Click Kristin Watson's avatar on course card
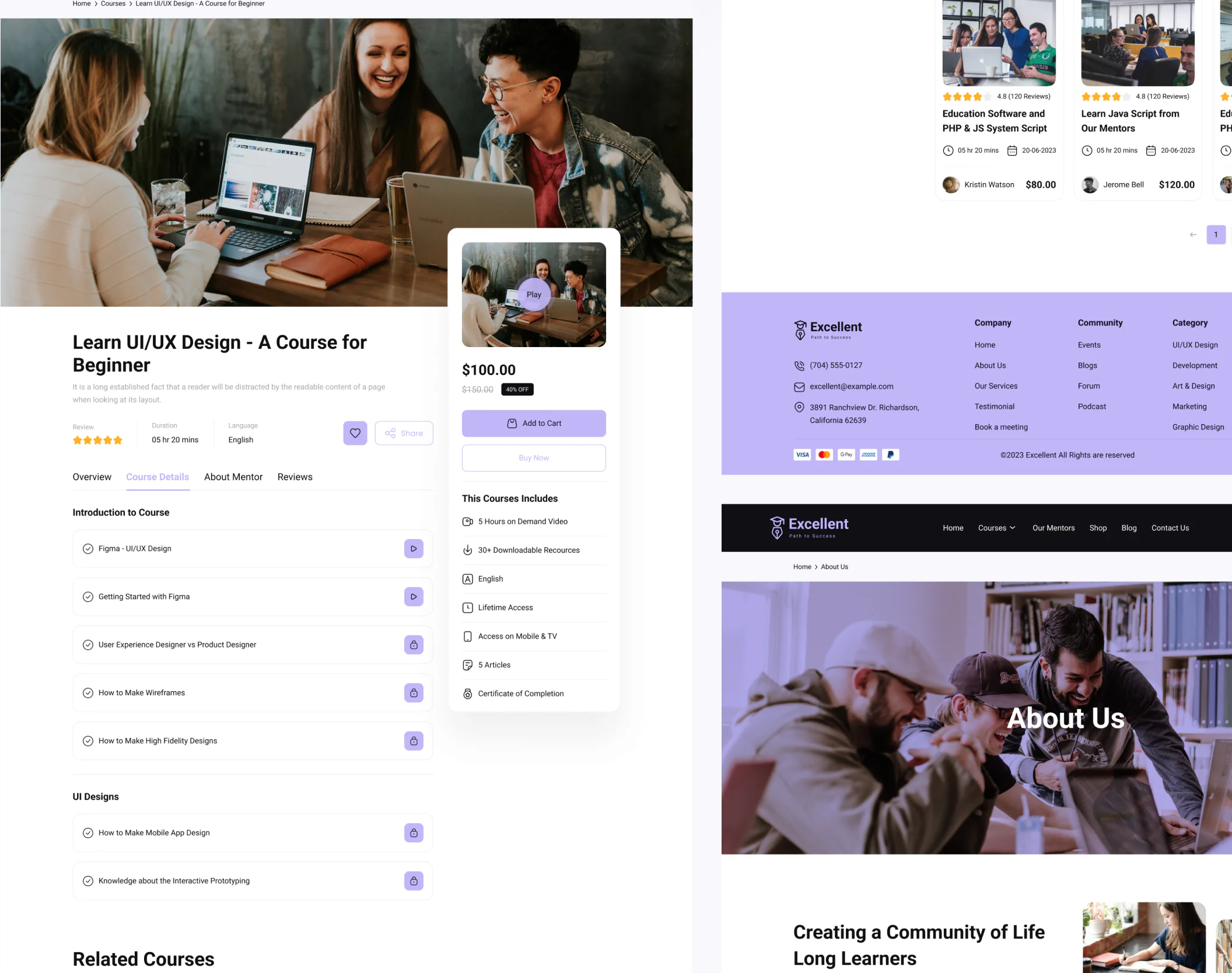Screen dimensions: 1232x973 [x=951, y=185]
